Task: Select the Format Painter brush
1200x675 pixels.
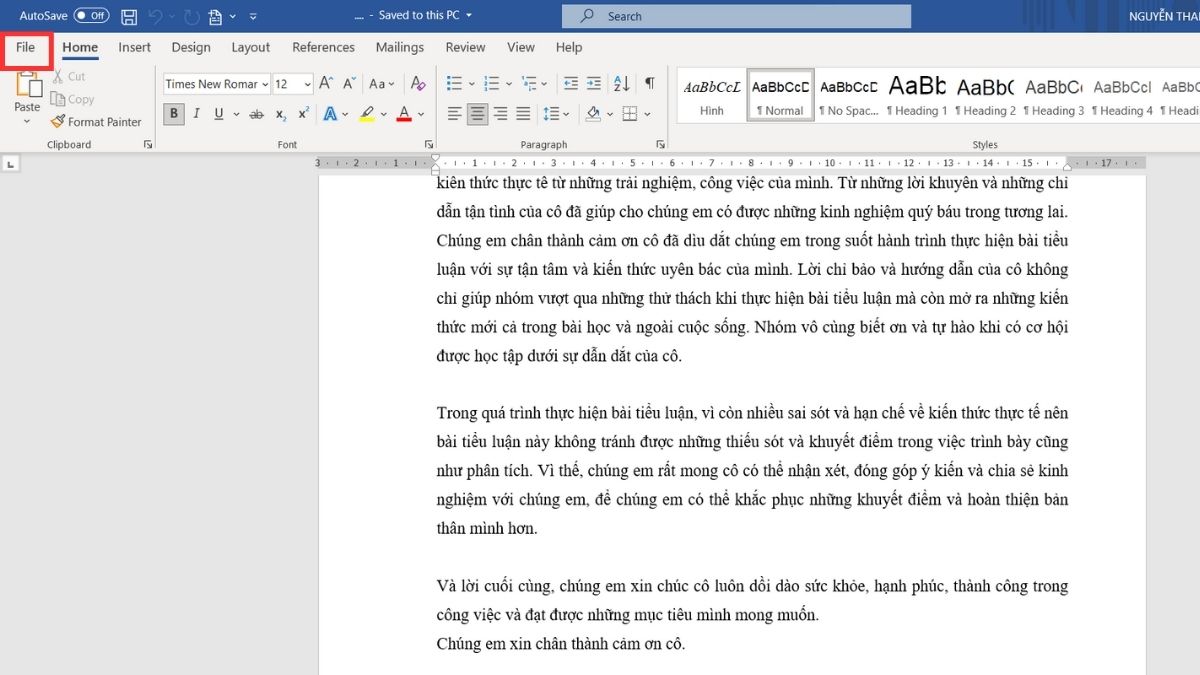Action: (96, 122)
